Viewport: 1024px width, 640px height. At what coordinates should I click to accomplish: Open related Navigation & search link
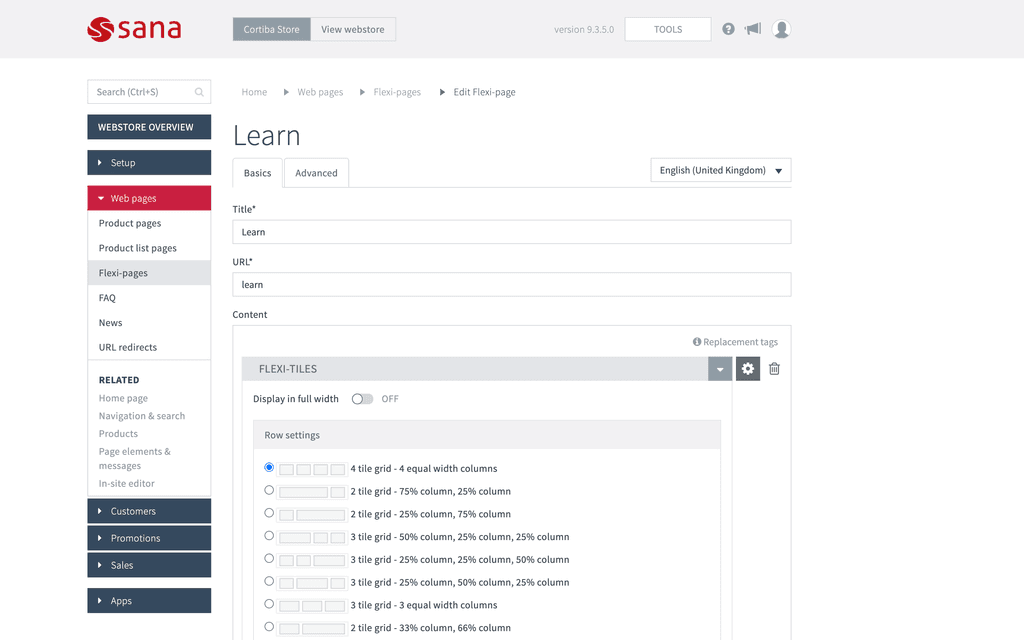point(142,416)
